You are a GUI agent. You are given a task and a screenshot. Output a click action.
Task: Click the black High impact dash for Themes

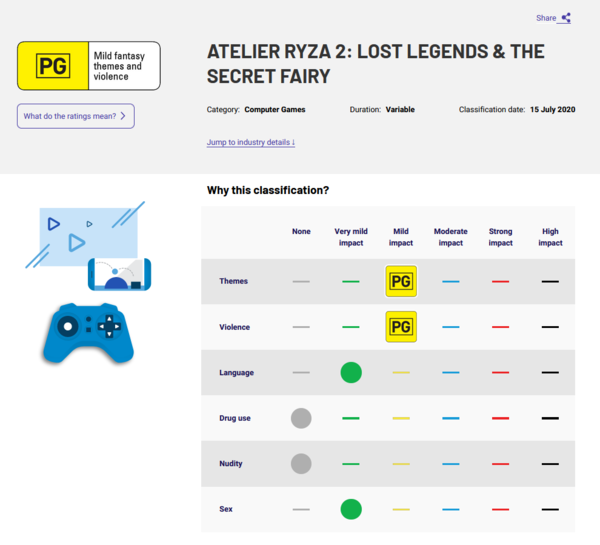[550, 282]
